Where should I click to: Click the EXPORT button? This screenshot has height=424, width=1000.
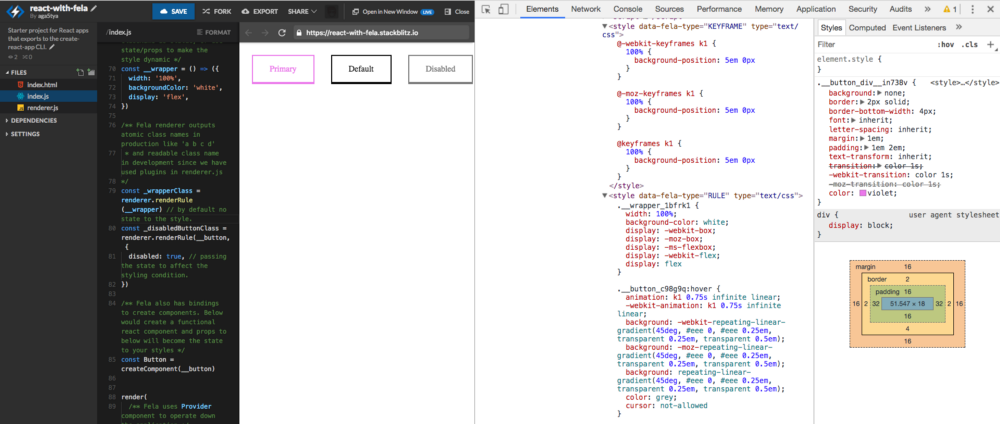click(x=260, y=11)
